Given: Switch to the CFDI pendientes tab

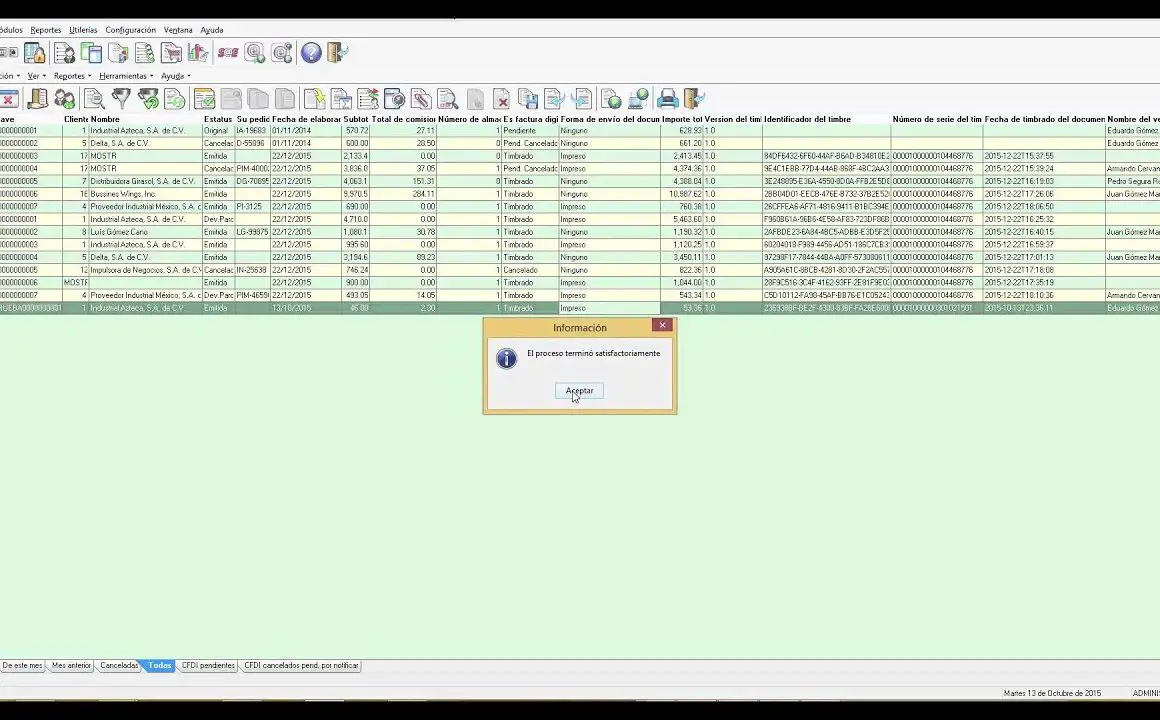Looking at the screenshot, I should pos(208,665).
